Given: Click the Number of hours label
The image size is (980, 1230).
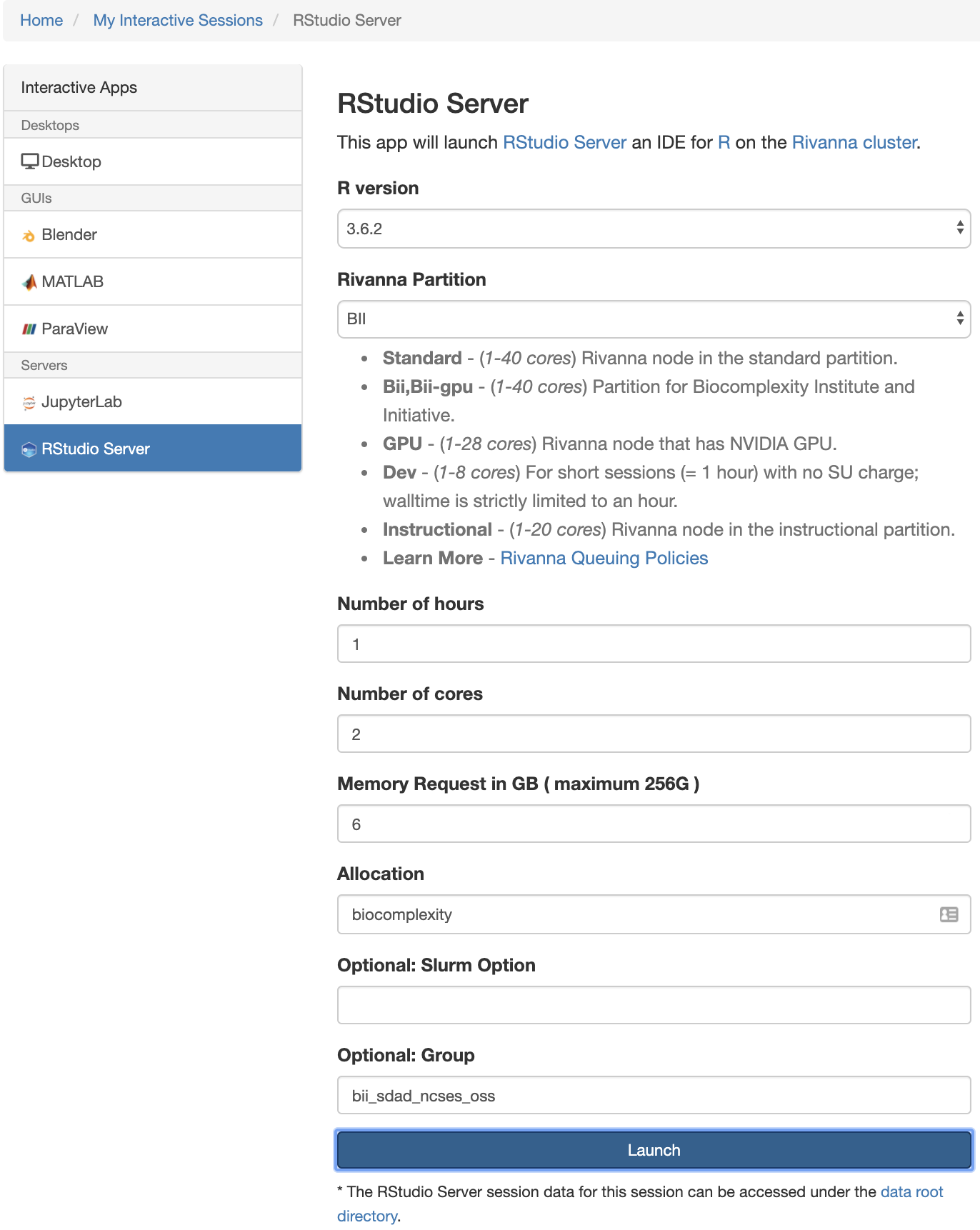Looking at the screenshot, I should [411, 604].
